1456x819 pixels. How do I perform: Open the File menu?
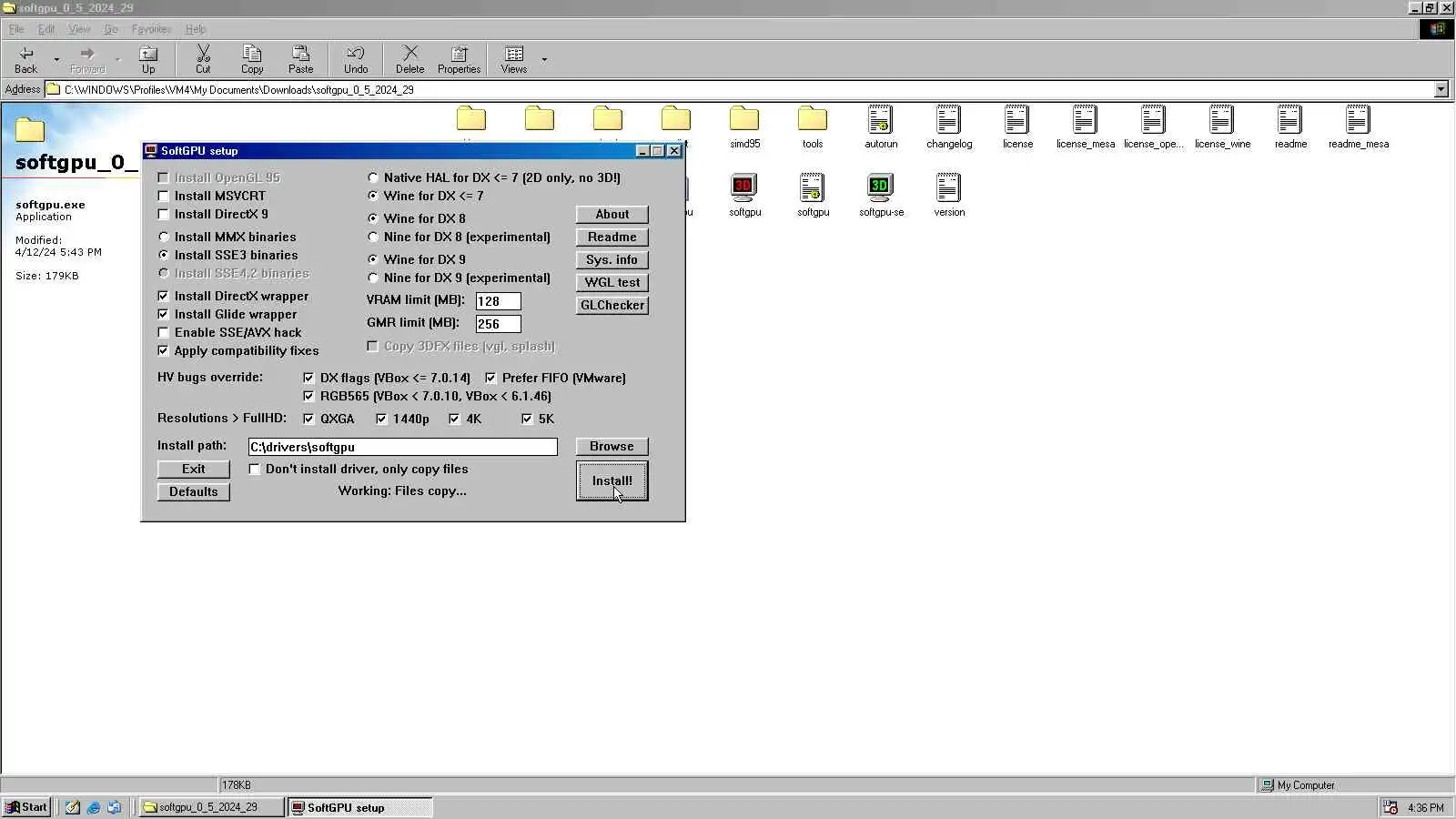tap(16, 29)
